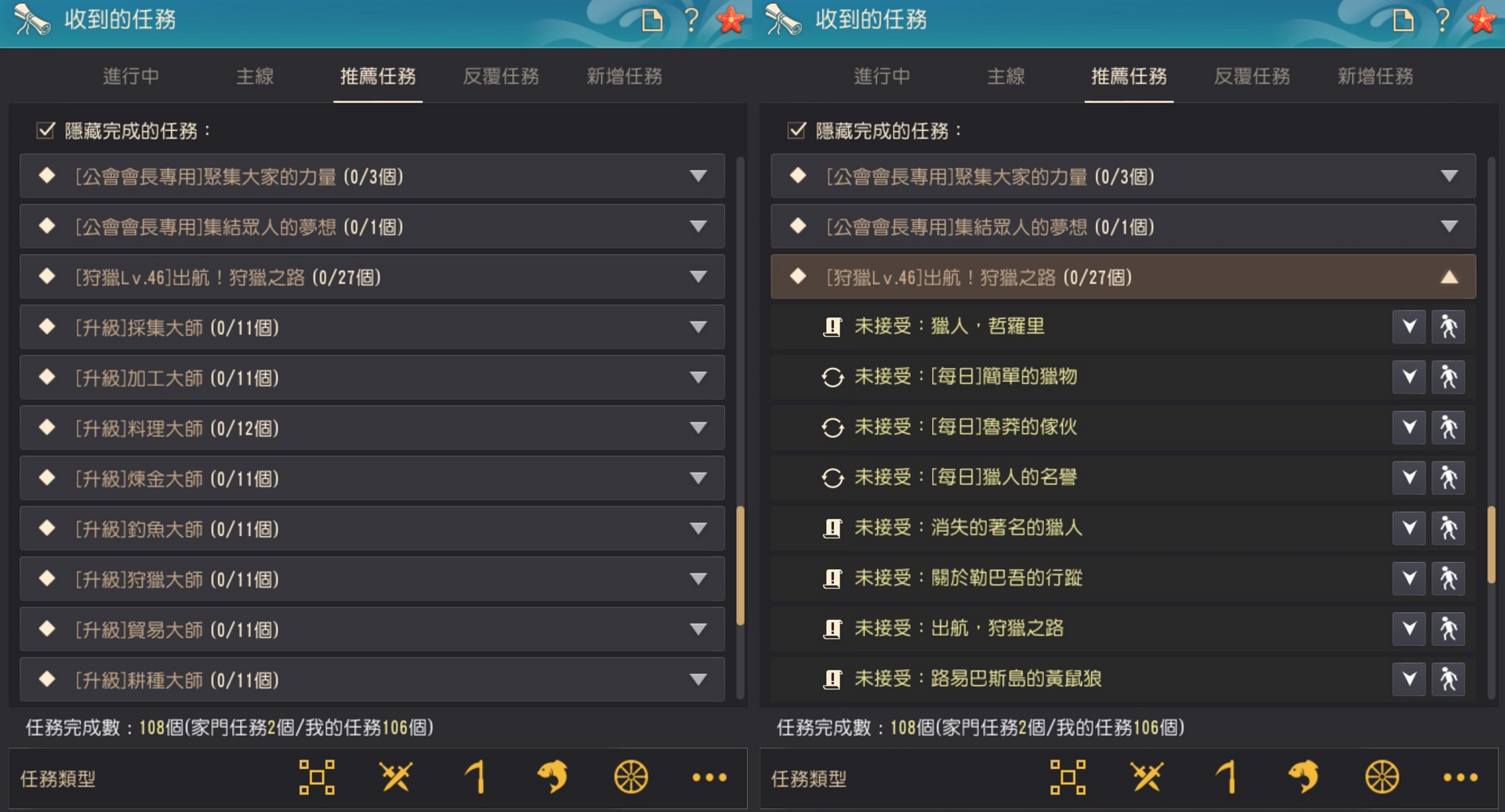Toggle 隱藏完成的任務 checkbox in right panel
The height and width of the screenshot is (812, 1505).
tap(796, 130)
